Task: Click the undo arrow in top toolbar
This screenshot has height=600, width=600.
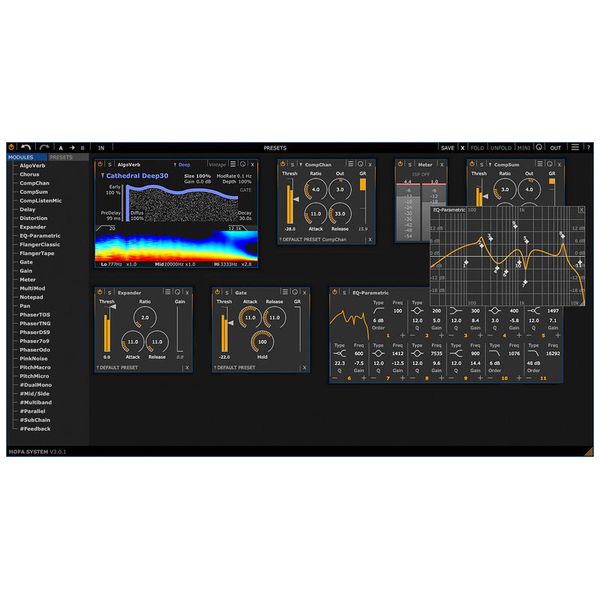Action: pyautogui.click(x=26, y=147)
